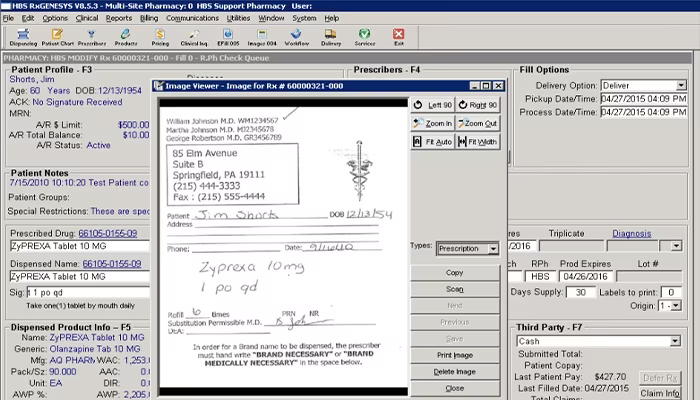700x400 pixels.
Task: Click the Dispensed Name ZyPREXA text field
Action: (80, 276)
